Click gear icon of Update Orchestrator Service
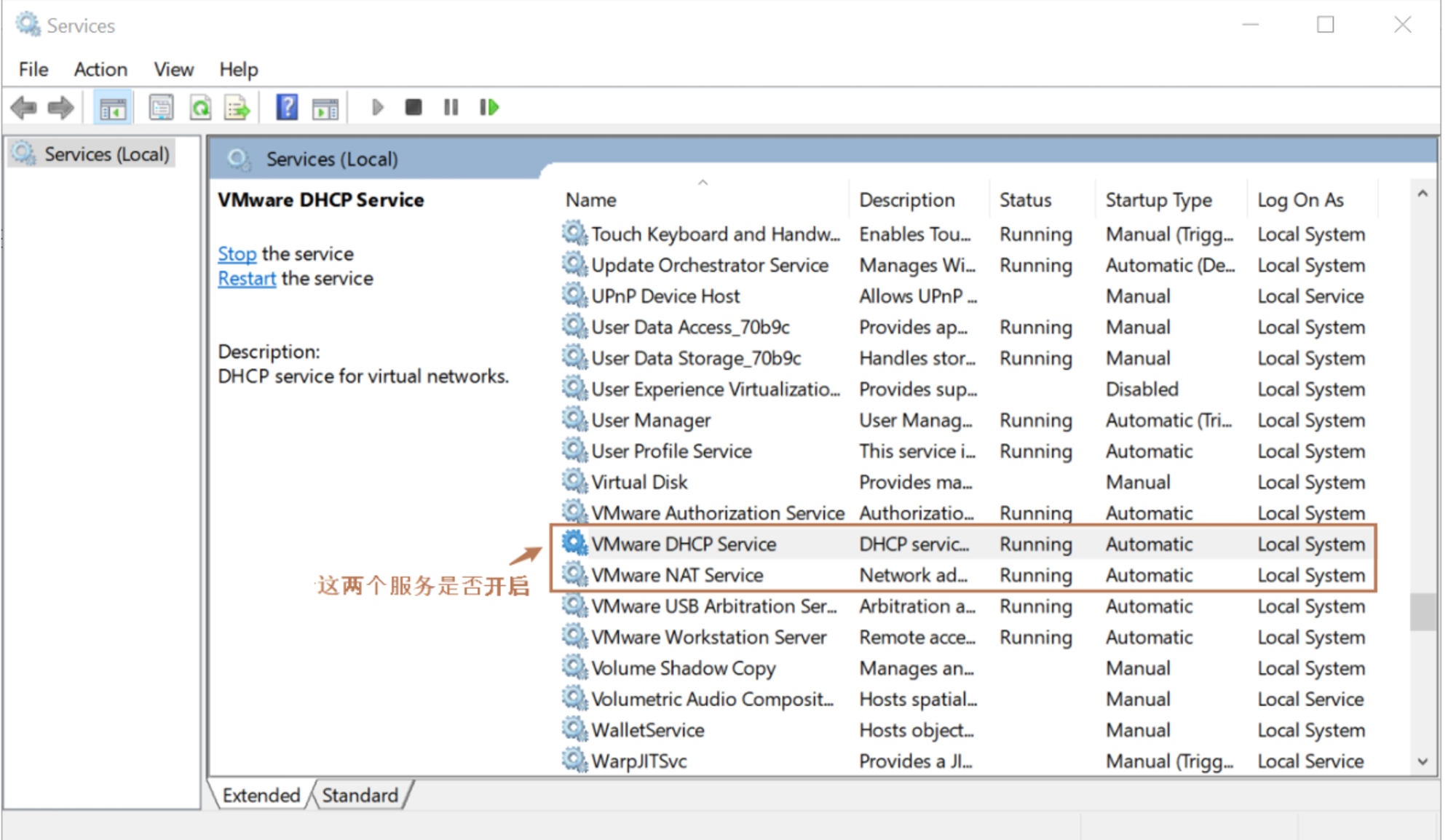 574,264
